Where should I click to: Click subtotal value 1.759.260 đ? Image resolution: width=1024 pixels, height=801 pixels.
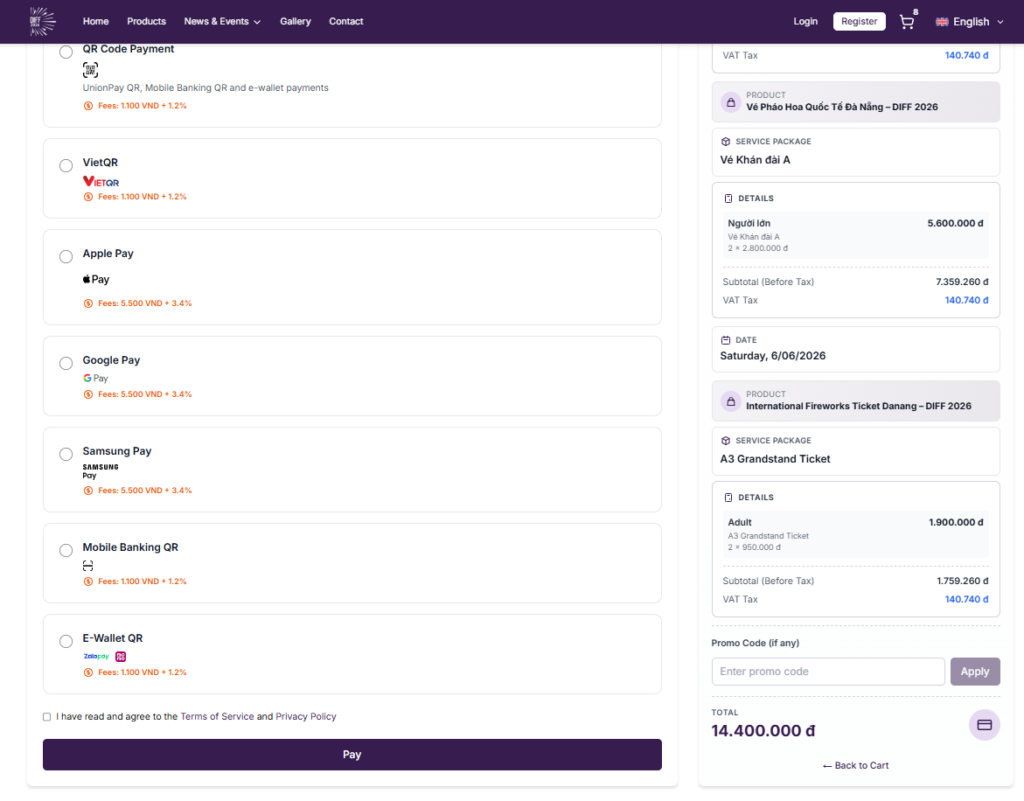962,581
